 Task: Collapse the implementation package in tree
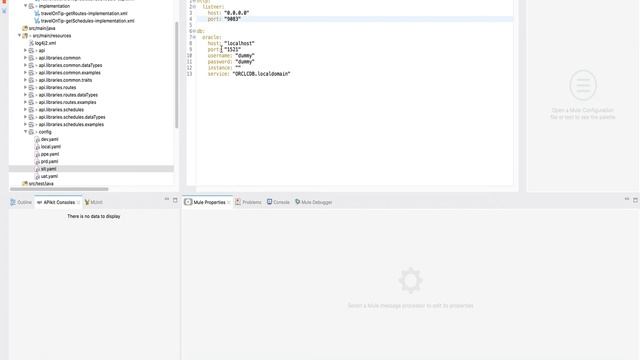pyautogui.click(x=25, y=6)
